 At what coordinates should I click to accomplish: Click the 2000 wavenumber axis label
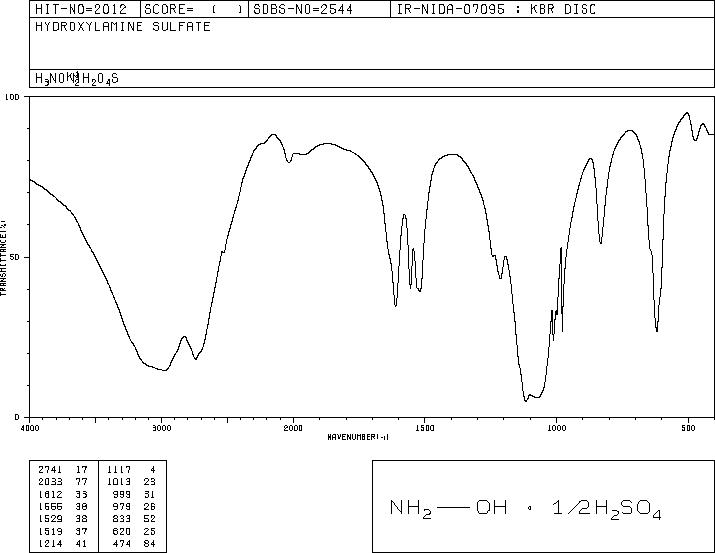pos(293,428)
